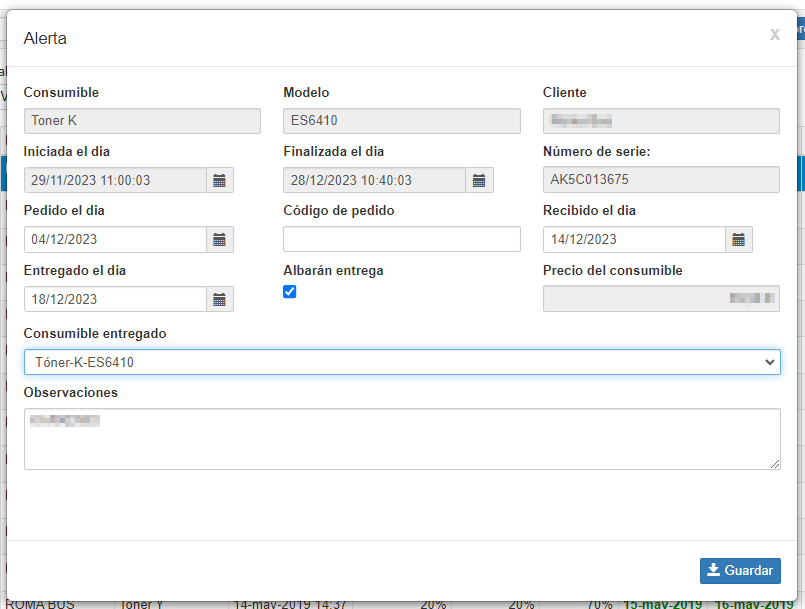Open calendar picker for Pedido el dia
Image resolution: width=805 pixels, height=609 pixels.
tap(220, 240)
